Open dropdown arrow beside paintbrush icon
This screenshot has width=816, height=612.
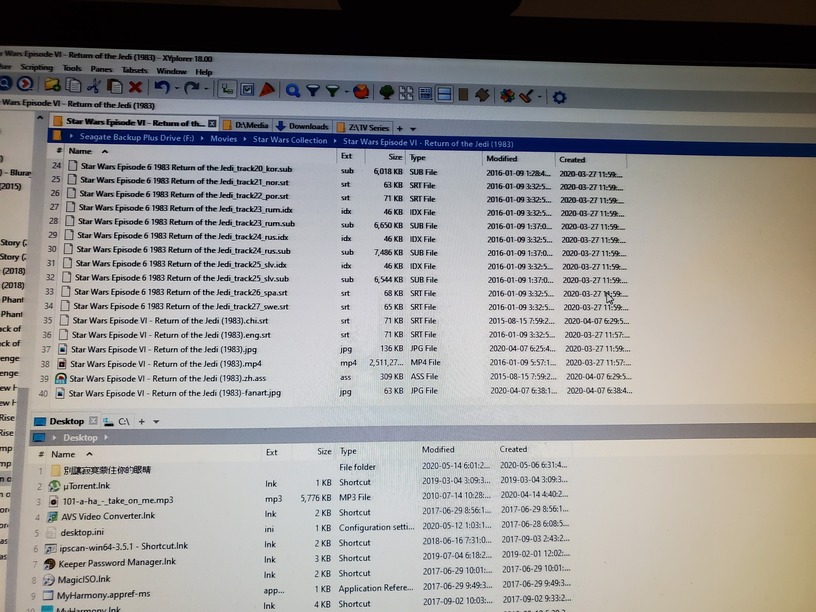click(x=540, y=97)
